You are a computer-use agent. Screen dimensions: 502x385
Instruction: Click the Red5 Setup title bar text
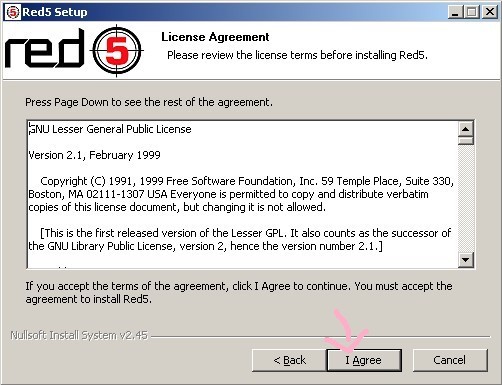(55, 12)
